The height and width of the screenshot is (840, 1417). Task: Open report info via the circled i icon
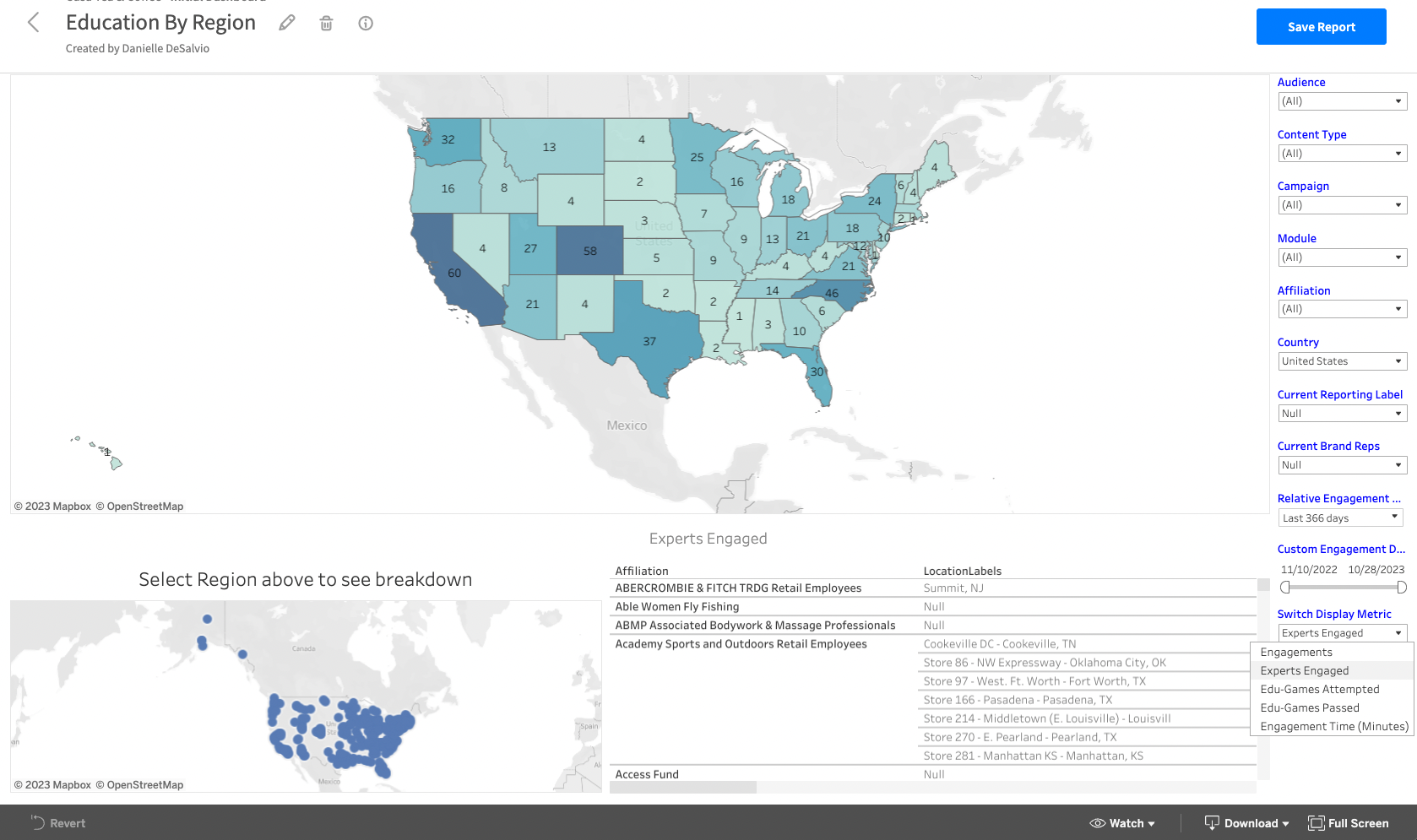tap(366, 23)
